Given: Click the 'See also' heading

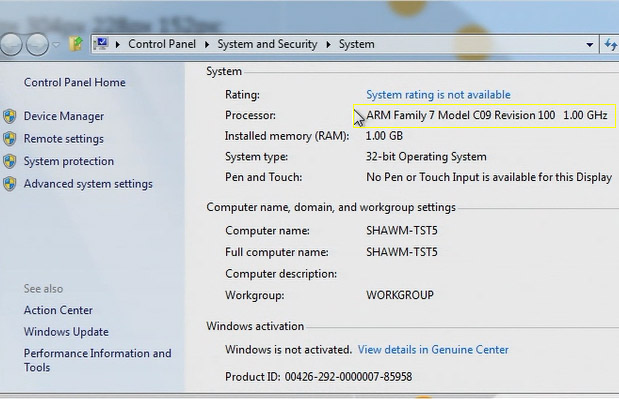Looking at the screenshot, I should (x=43, y=289).
